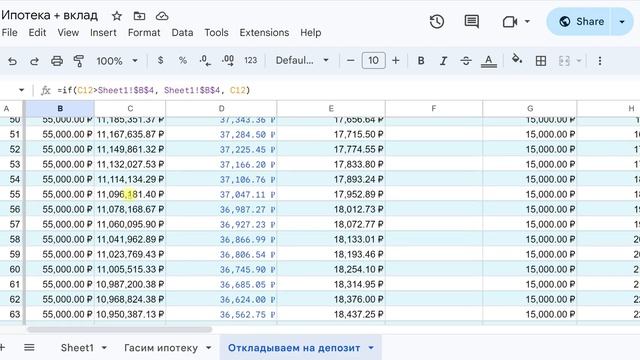Open version history clock icon

437,21
